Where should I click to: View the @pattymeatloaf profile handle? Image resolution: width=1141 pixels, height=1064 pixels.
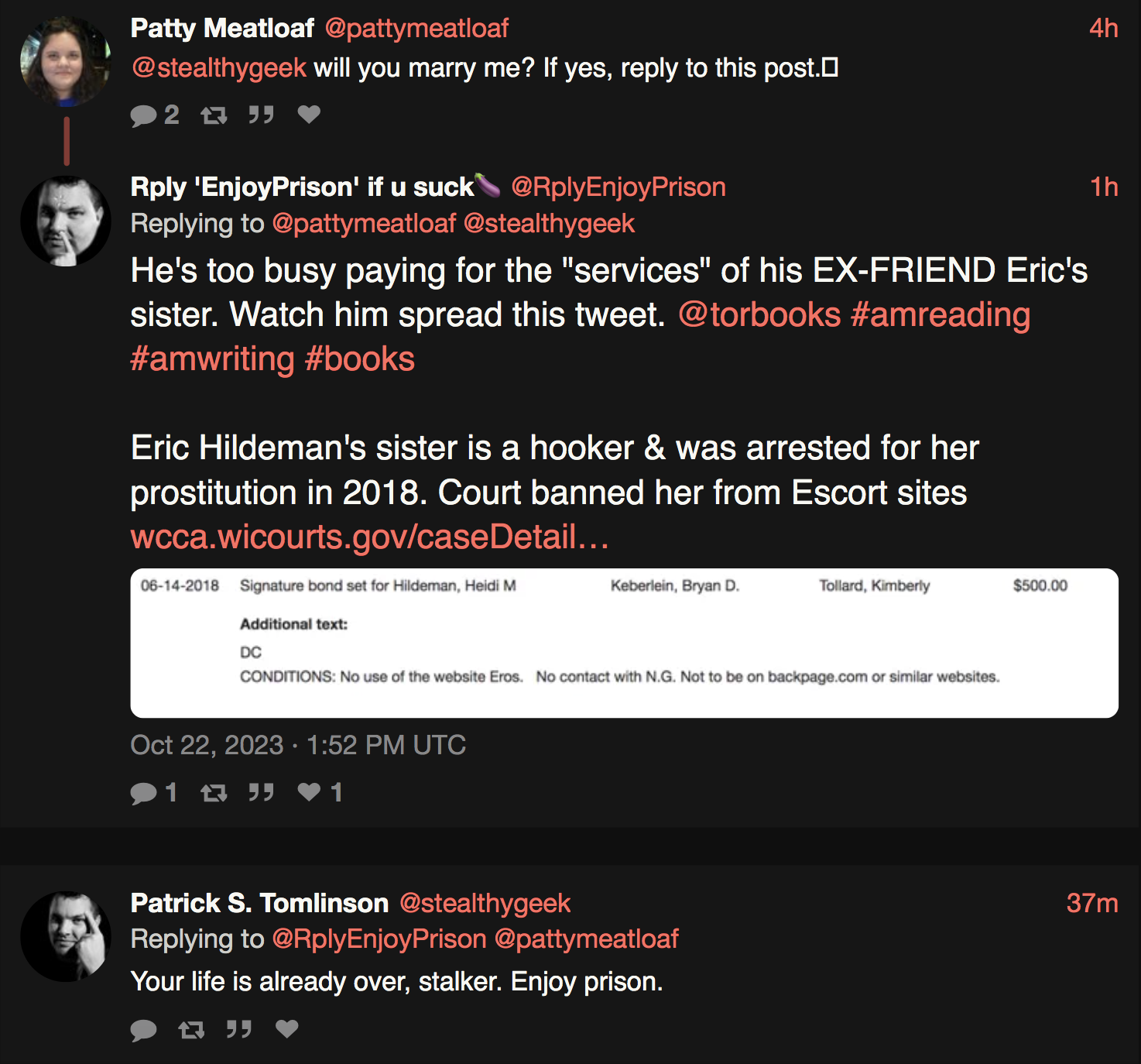click(416, 29)
